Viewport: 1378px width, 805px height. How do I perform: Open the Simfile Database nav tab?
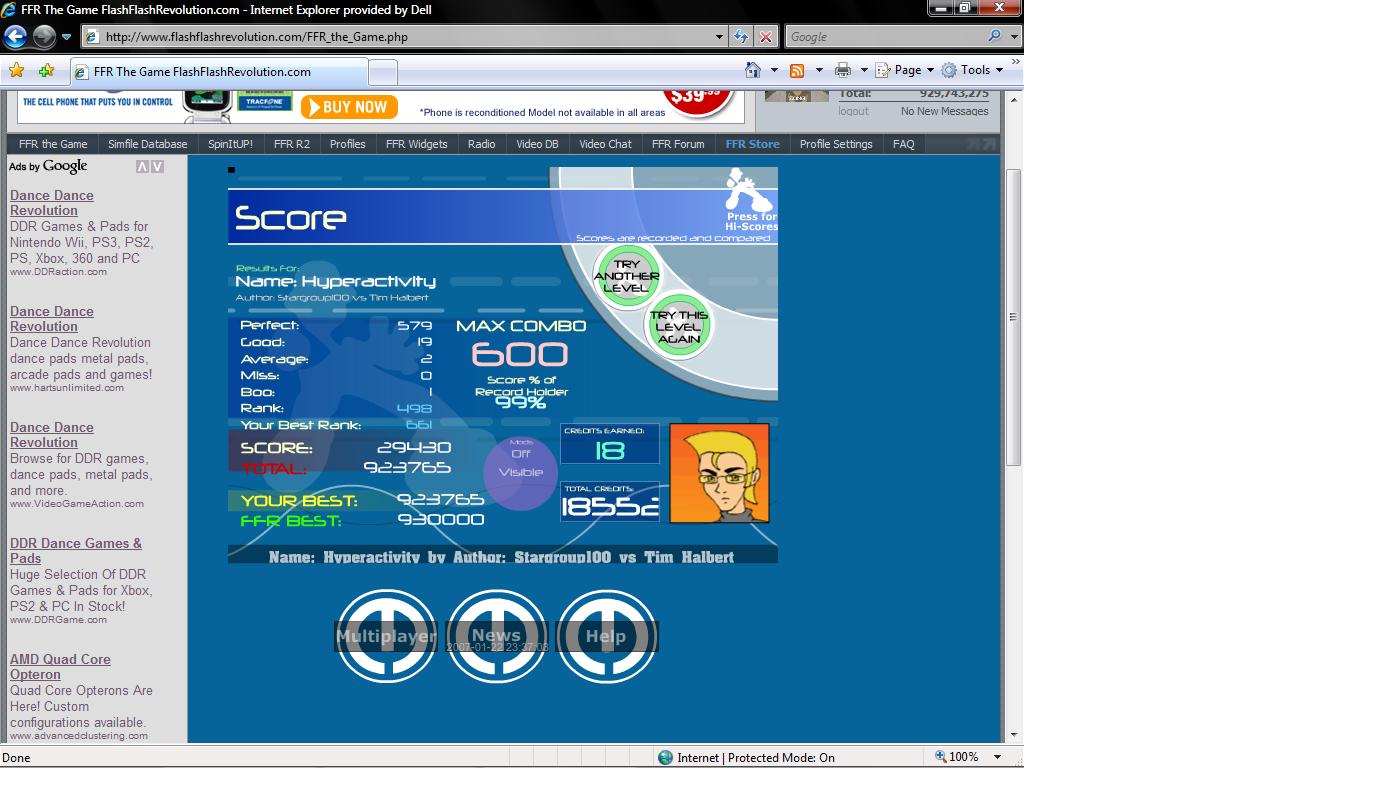coord(148,144)
